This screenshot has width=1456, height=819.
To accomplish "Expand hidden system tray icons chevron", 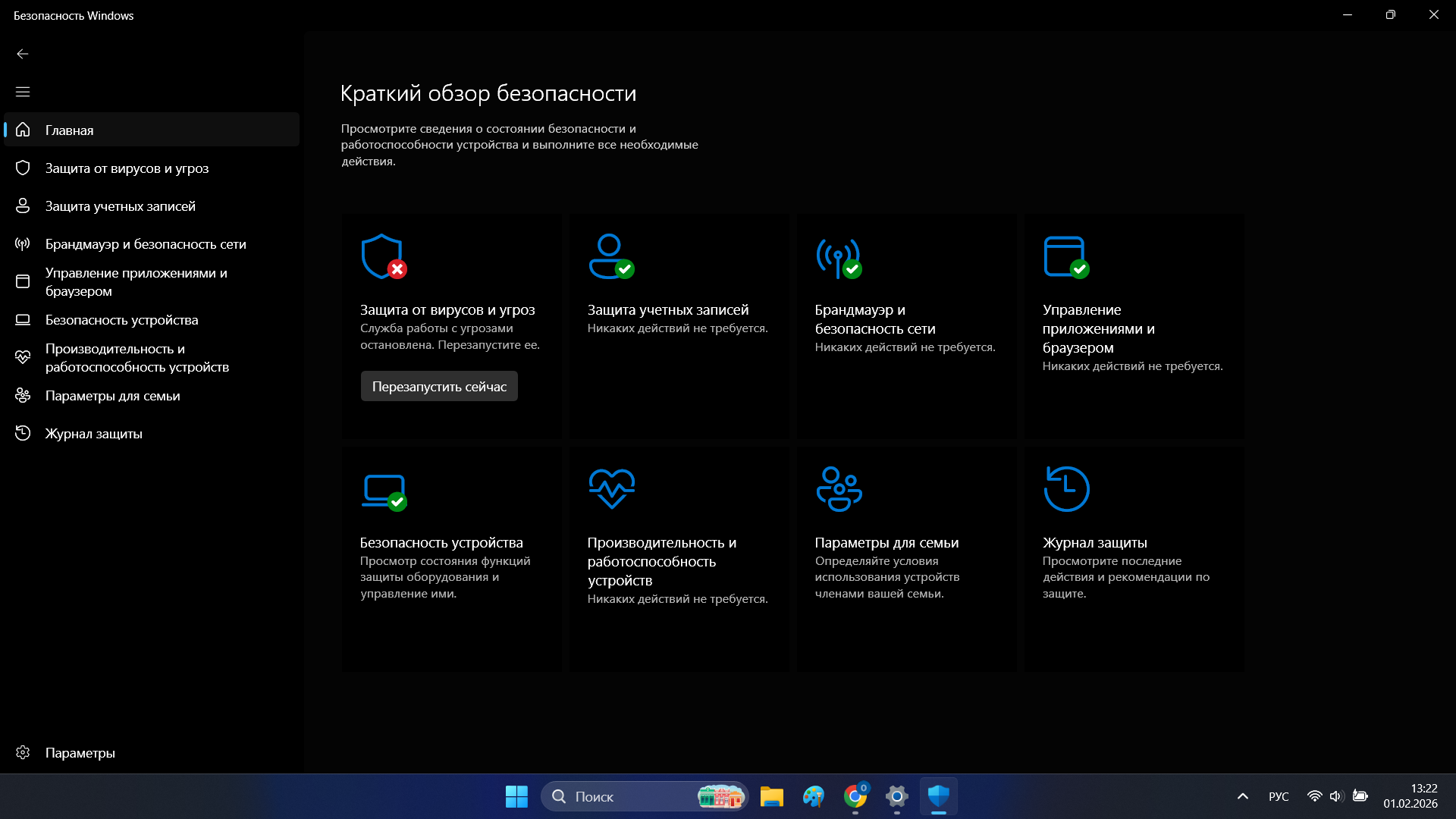I will [x=1242, y=796].
